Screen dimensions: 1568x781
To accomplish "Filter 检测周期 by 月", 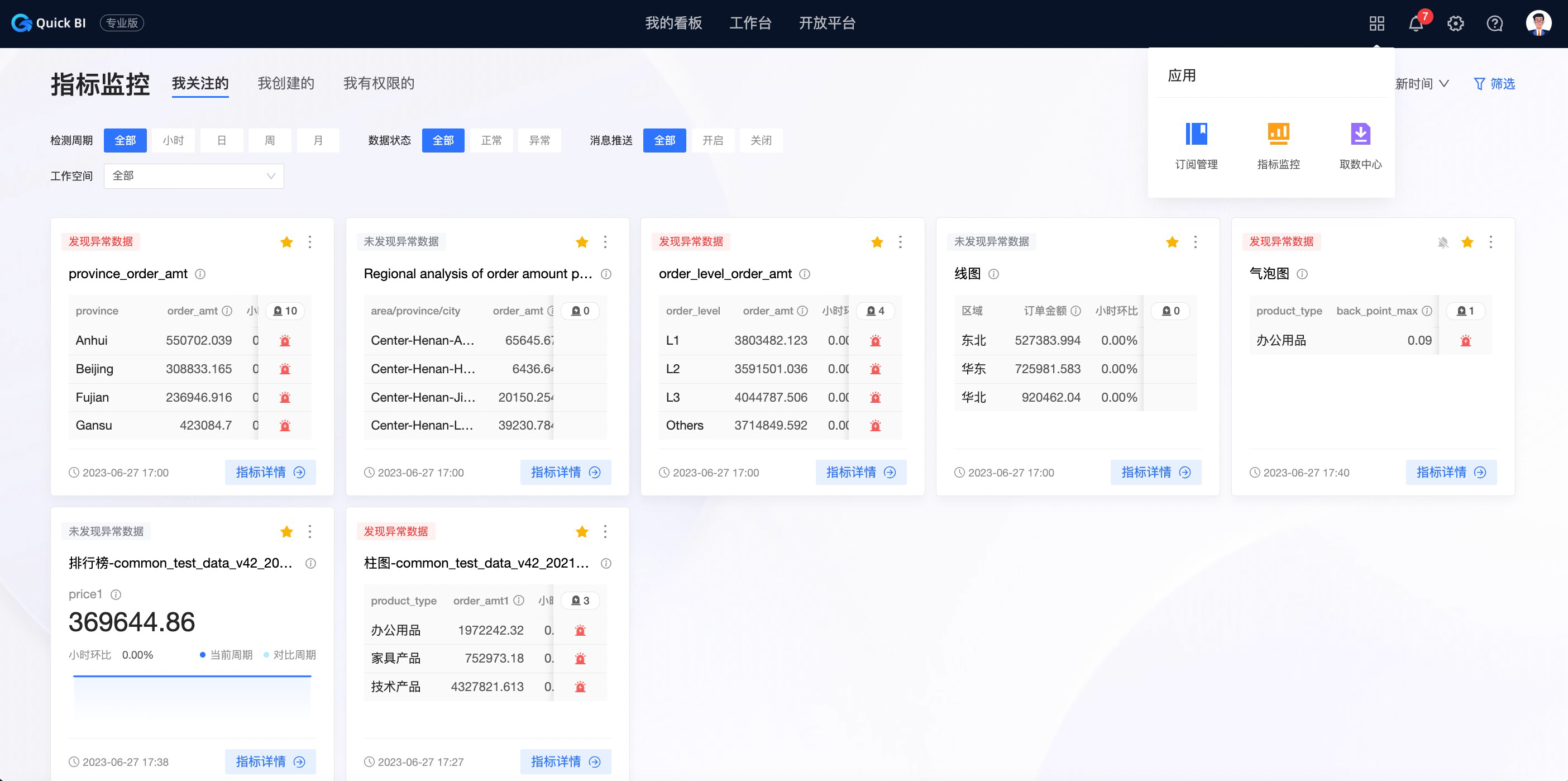I will point(318,141).
